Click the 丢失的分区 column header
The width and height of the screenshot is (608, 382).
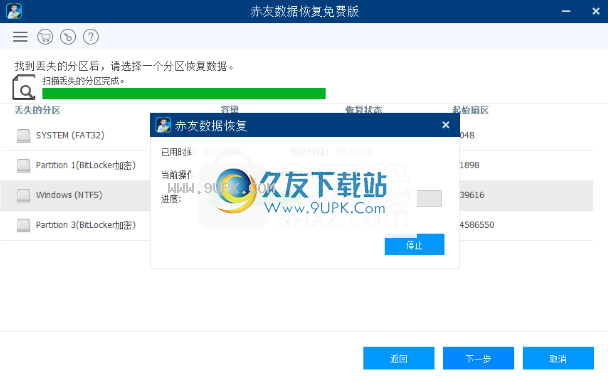pos(38,110)
